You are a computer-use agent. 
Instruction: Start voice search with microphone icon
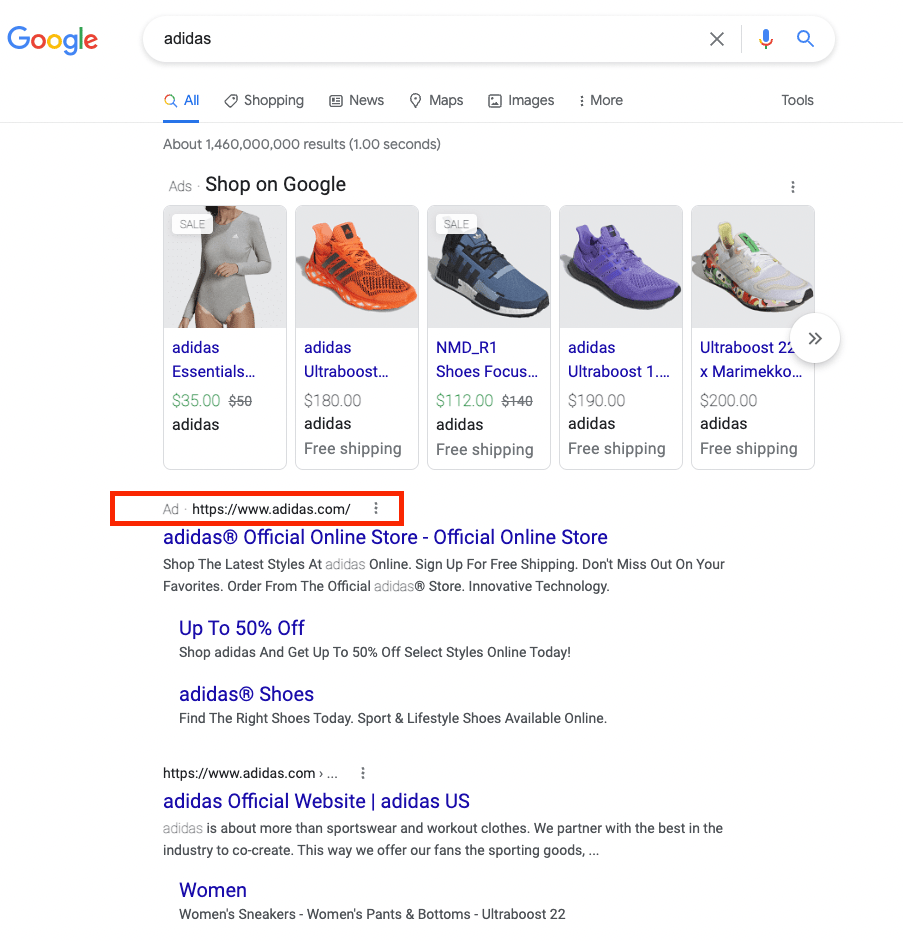(766, 39)
